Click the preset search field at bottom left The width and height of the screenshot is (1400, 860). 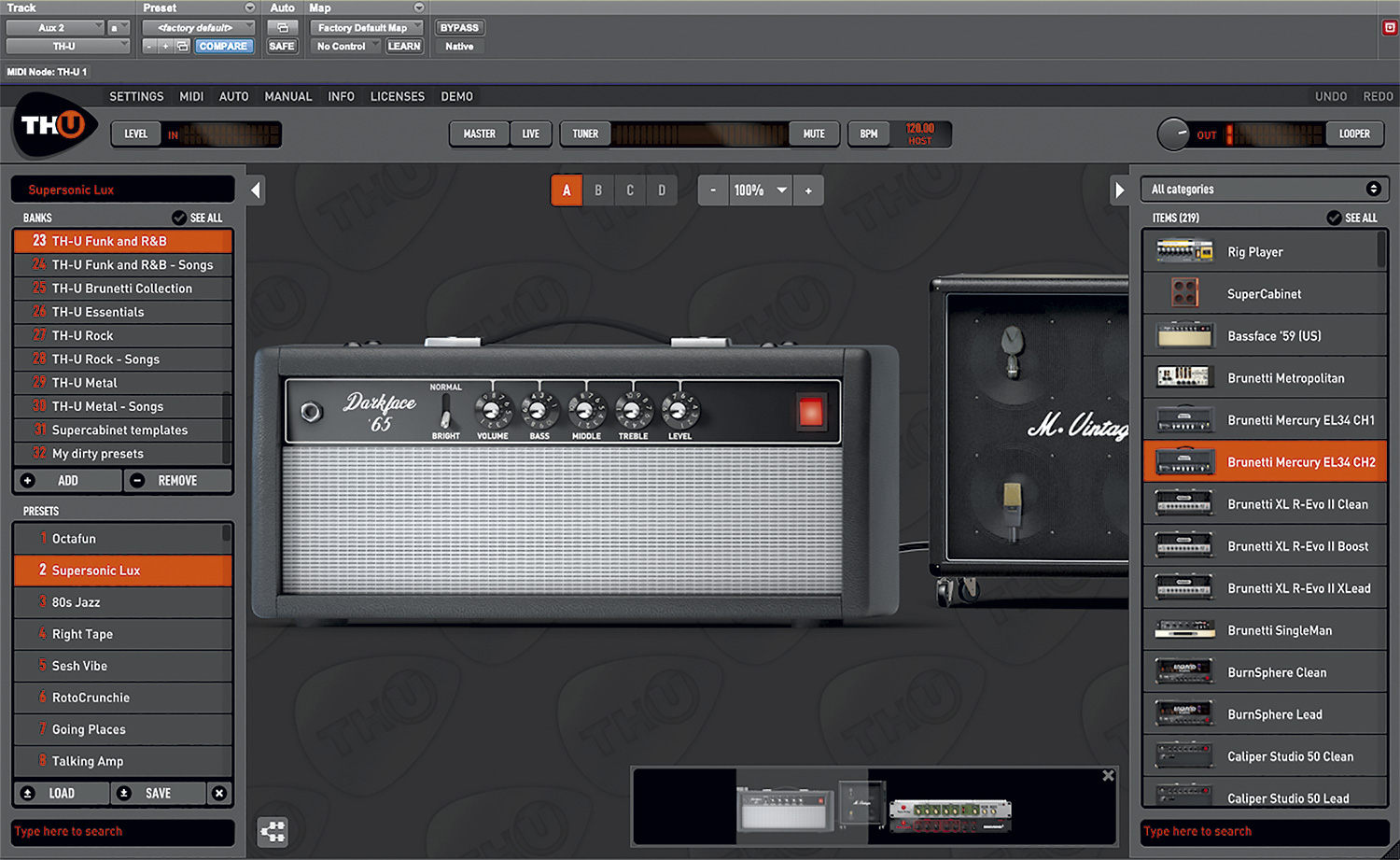(x=122, y=831)
